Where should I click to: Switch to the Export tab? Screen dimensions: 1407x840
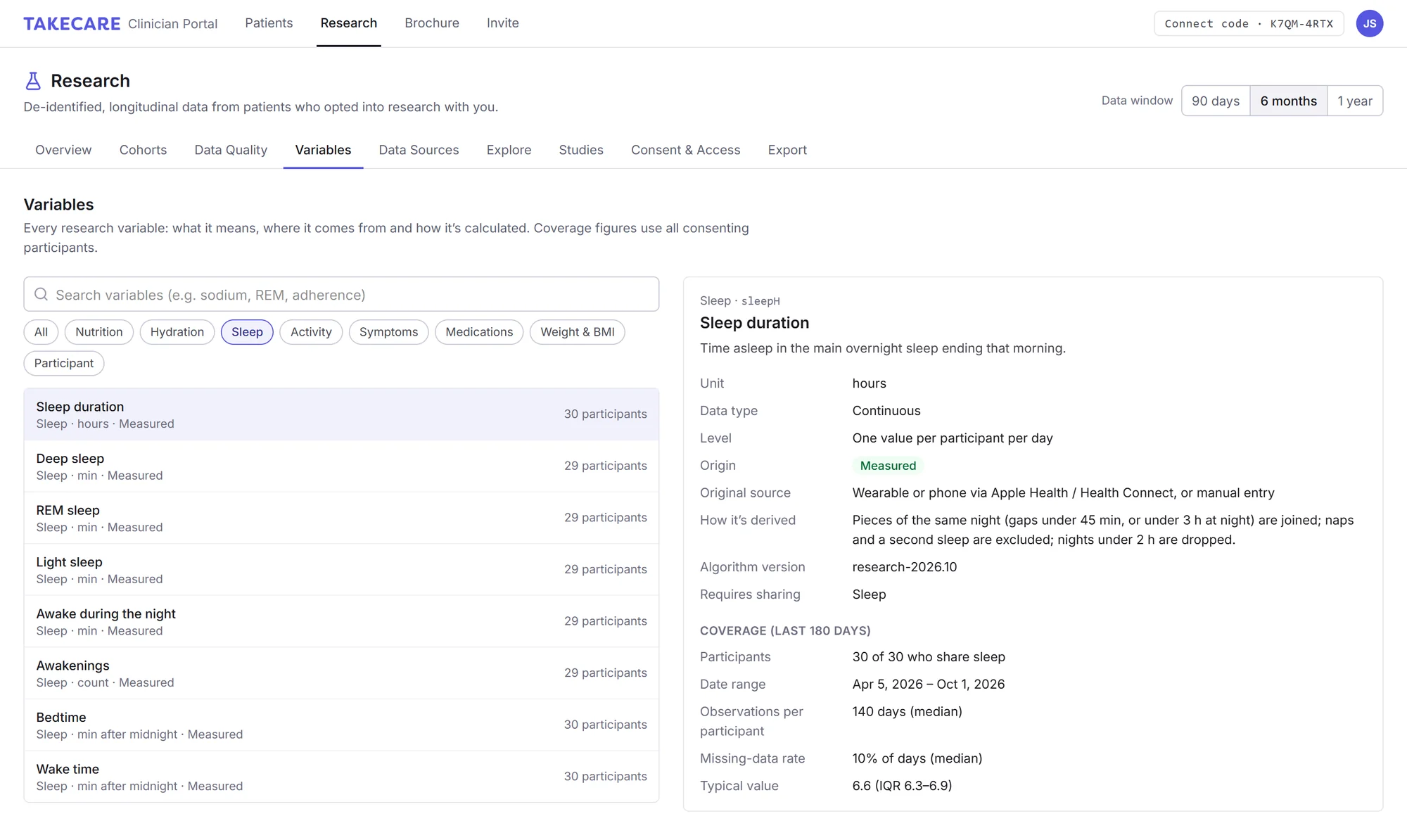tap(787, 150)
